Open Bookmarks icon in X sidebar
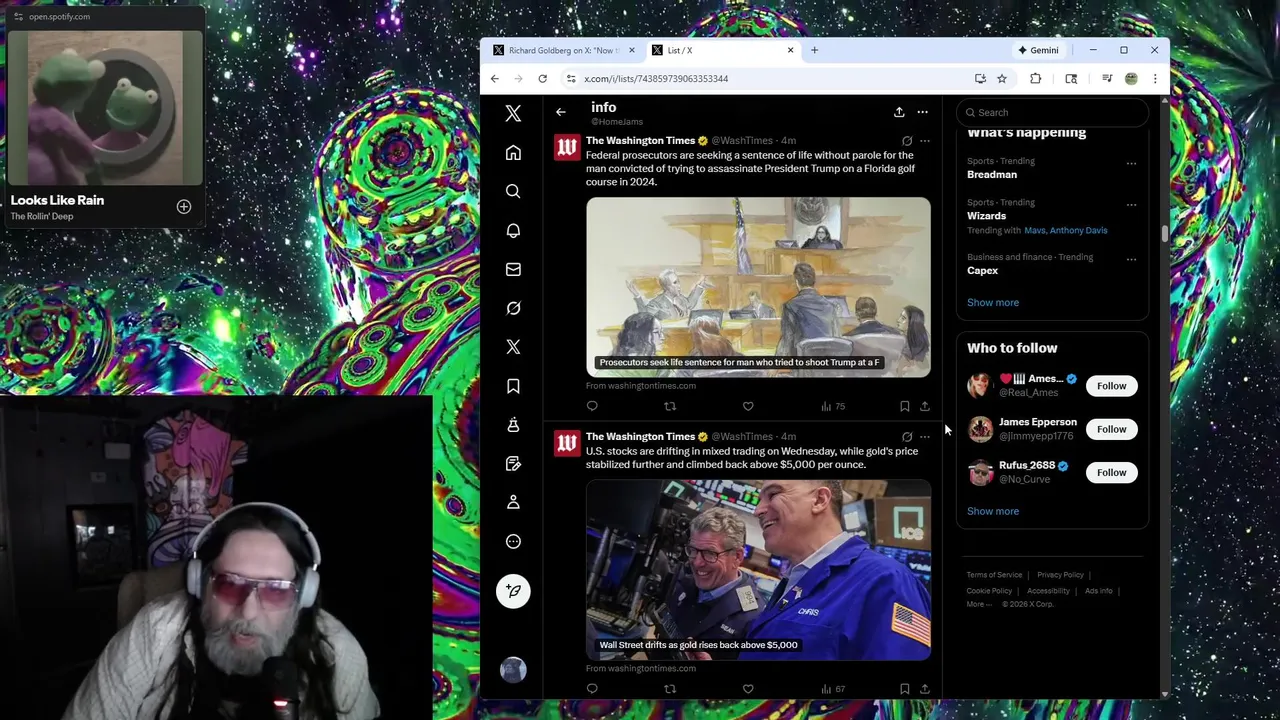This screenshot has height=720, width=1280. click(513, 386)
